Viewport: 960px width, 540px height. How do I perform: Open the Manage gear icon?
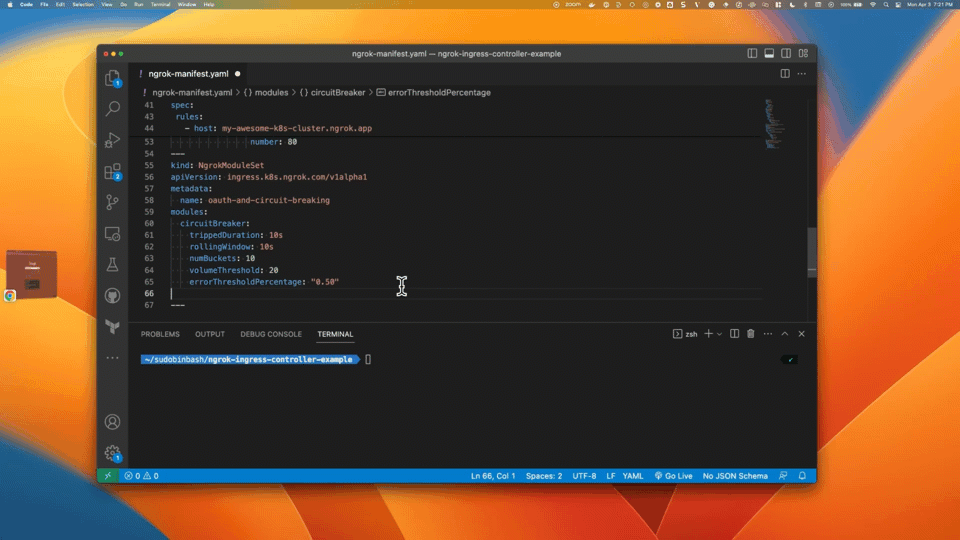coord(112,453)
